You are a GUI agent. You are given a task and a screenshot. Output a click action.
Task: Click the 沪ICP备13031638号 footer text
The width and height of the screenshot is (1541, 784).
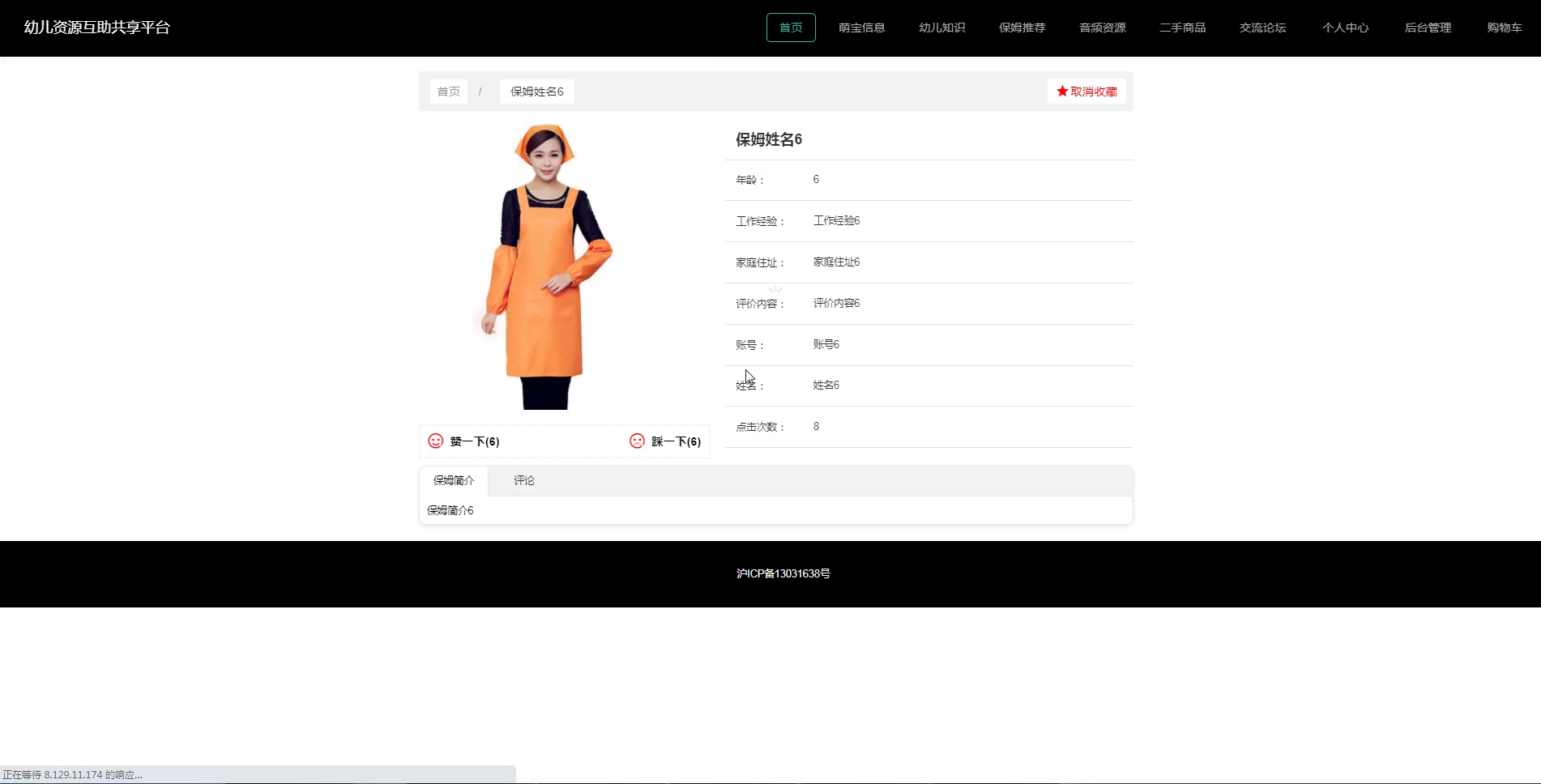[783, 573]
